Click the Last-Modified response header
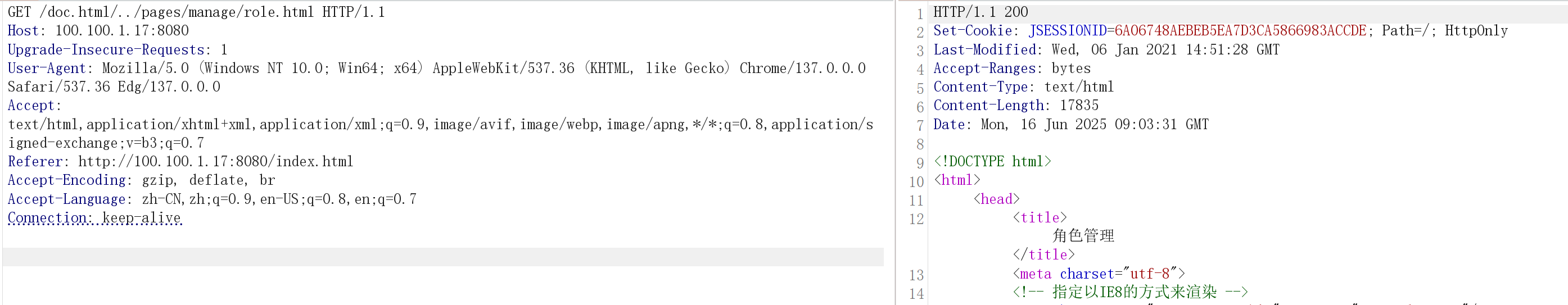1568x305 pixels. pos(1106,50)
